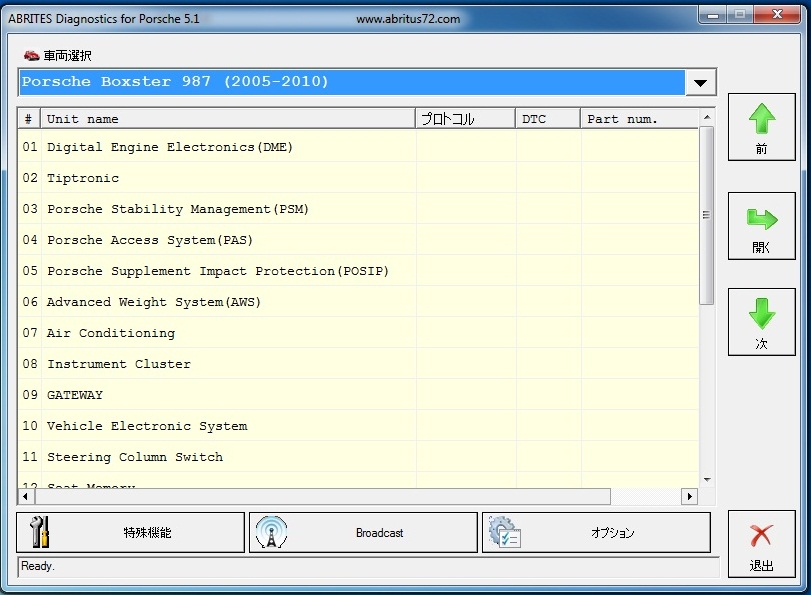Click the Part num. column header
This screenshot has height=595, width=811.
tap(640, 119)
